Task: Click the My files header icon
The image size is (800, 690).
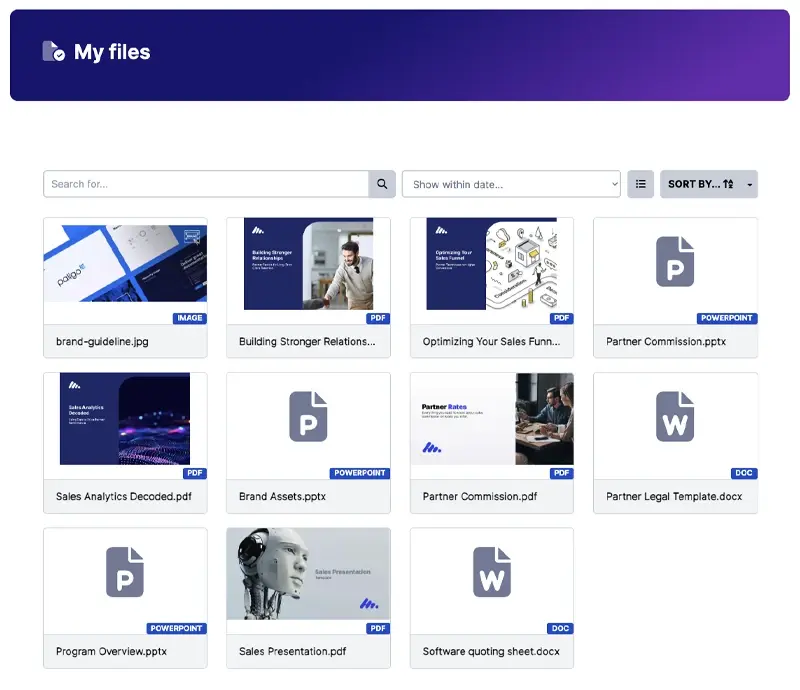Action: [54, 52]
